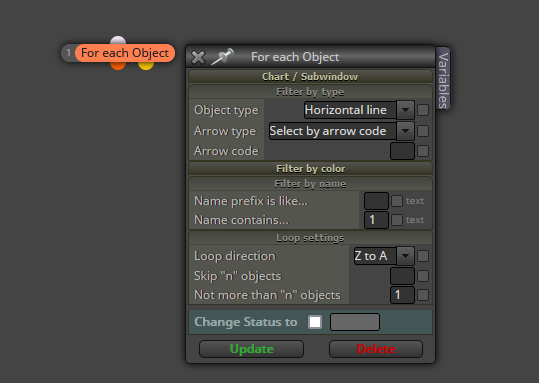
Task: Close the For each Object dialog
Action: coord(198,57)
